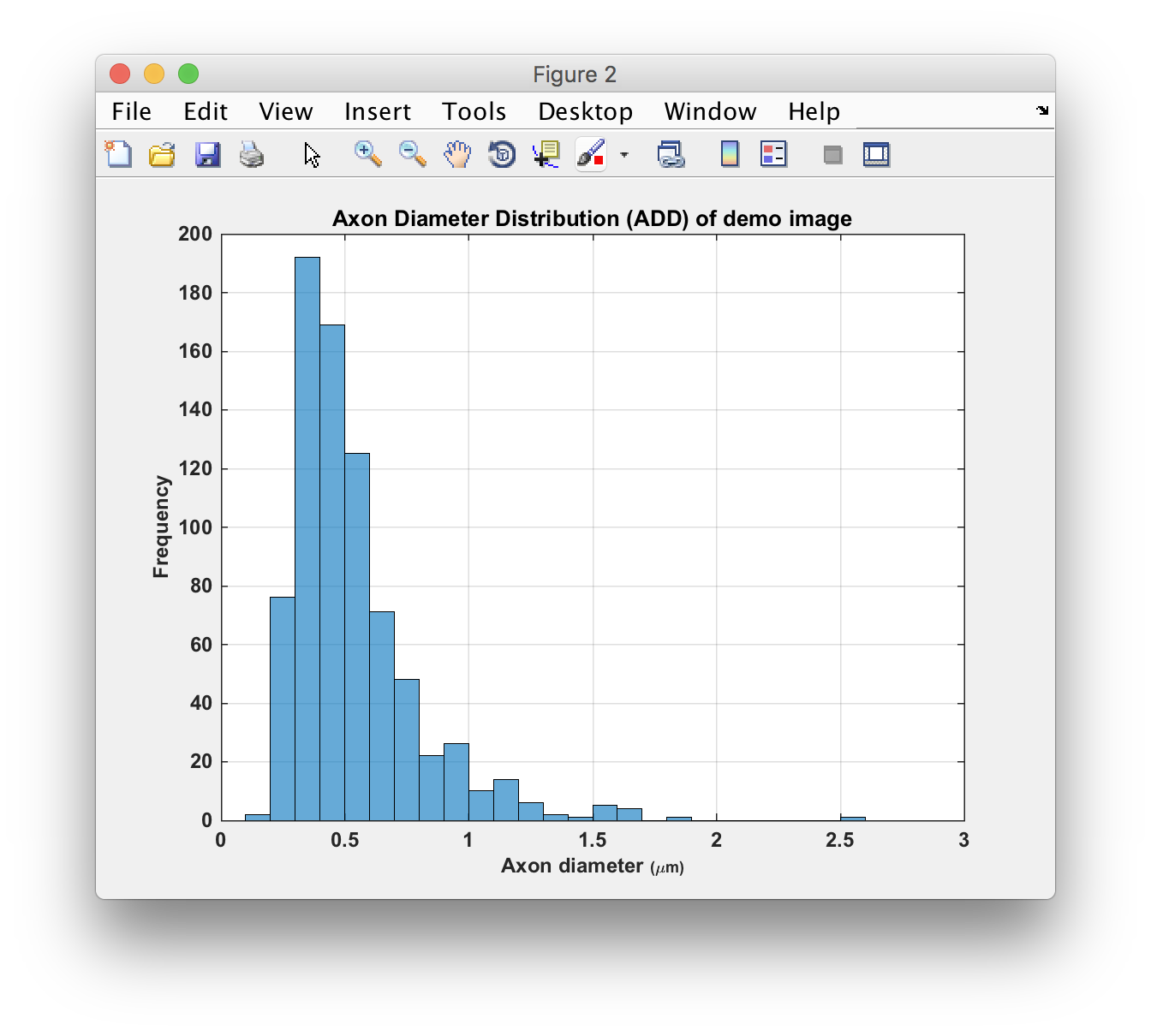Open the View menu
This screenshot has width=1151, height=1036.
coord(286,111)
